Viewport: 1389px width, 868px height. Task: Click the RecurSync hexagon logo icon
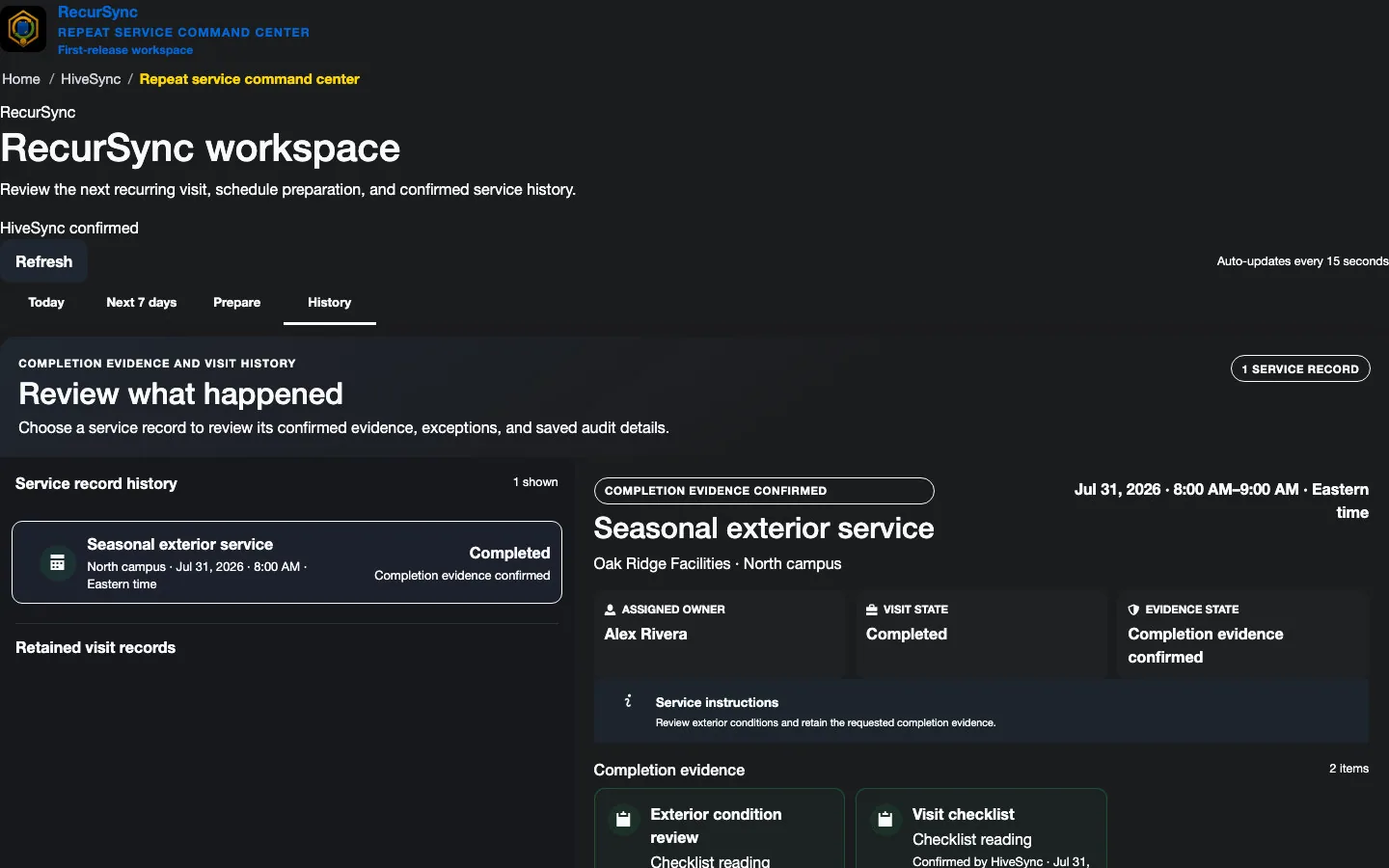click(23, 29)
